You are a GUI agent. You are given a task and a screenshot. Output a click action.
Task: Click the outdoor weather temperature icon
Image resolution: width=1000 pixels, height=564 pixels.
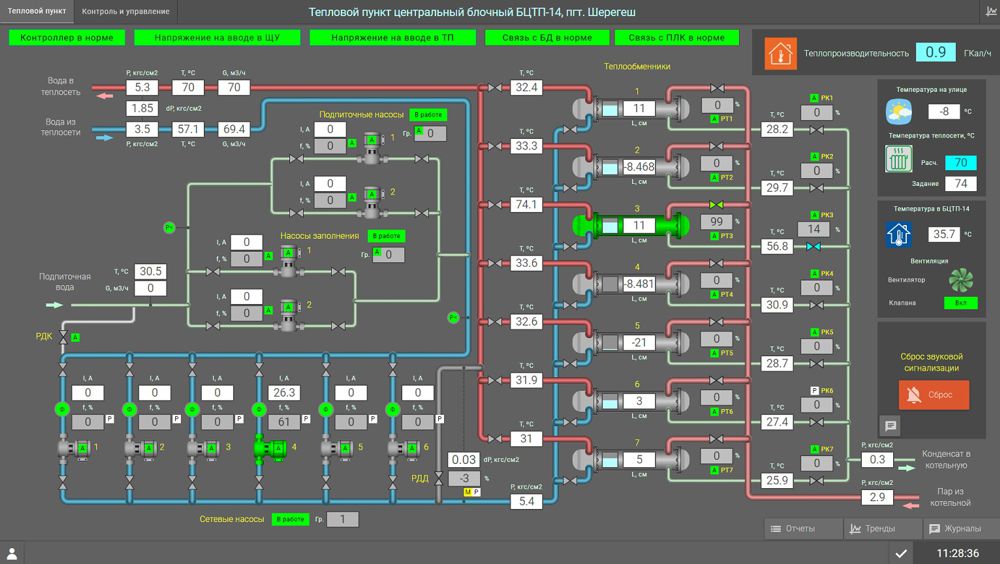coord(899,111)
